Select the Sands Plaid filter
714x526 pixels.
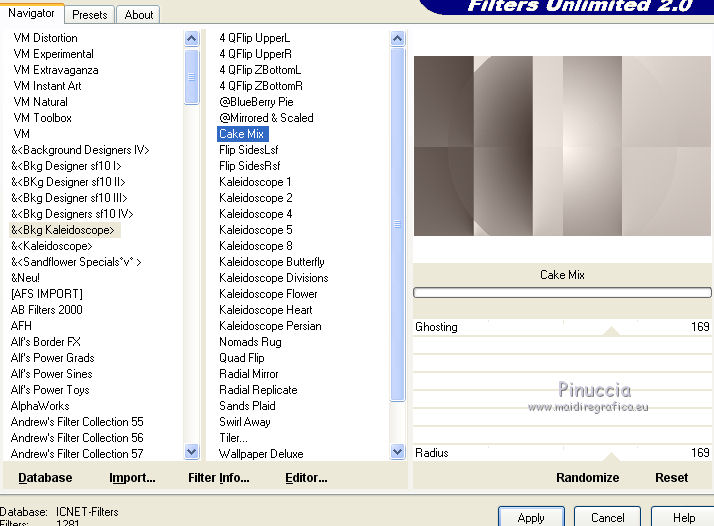pos(247,406)
